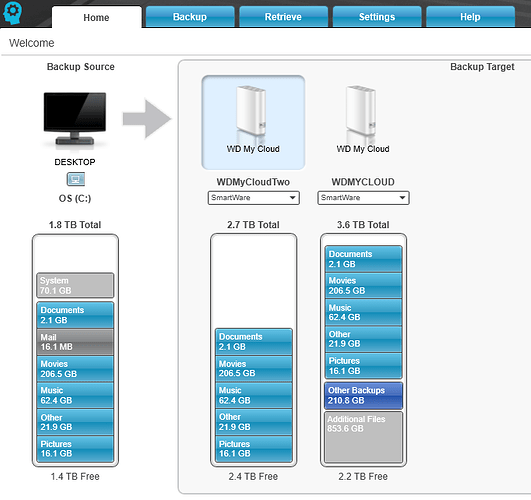Click the OS (C:) drive icon
This screenshot has width=531, height=500.
point(76,179)
